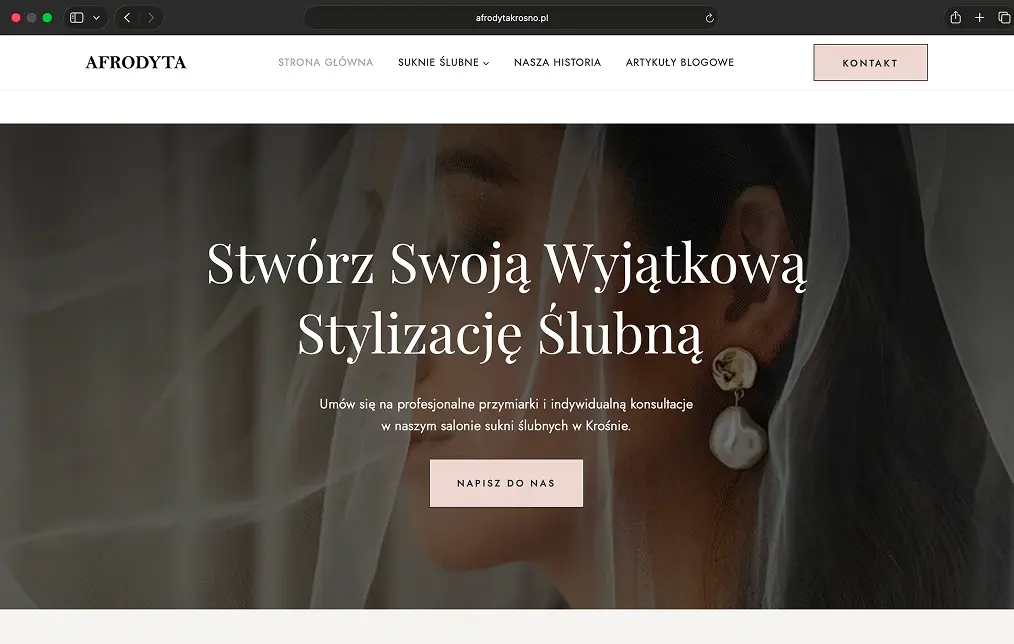Click the browser forward arrow
This screenshot has width=1014, height=644.
151,17
